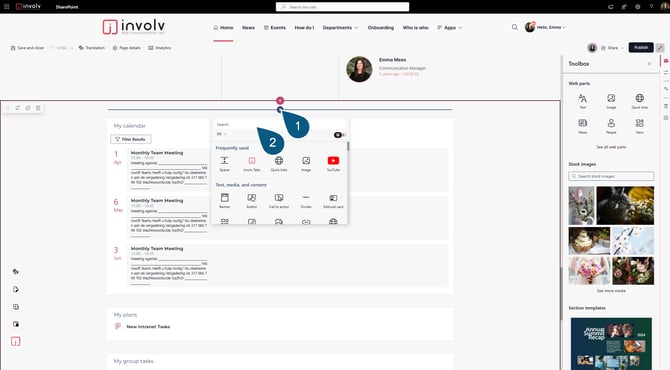Screen dimensions: 670x370
Task: Click See more media link
Action: tap(611, 291)
